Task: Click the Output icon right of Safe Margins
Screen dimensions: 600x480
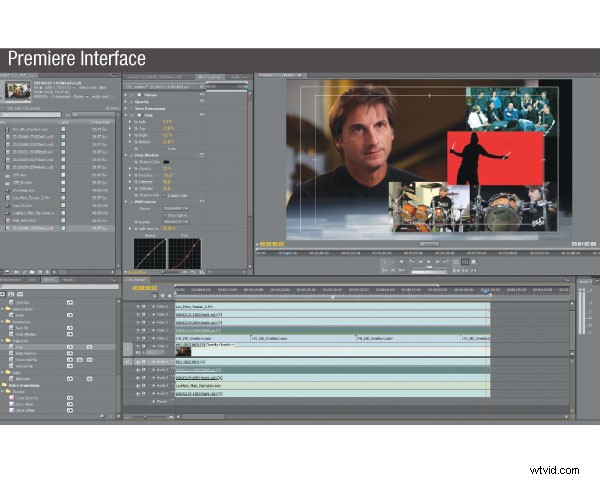Action: [x=474, y=262]
